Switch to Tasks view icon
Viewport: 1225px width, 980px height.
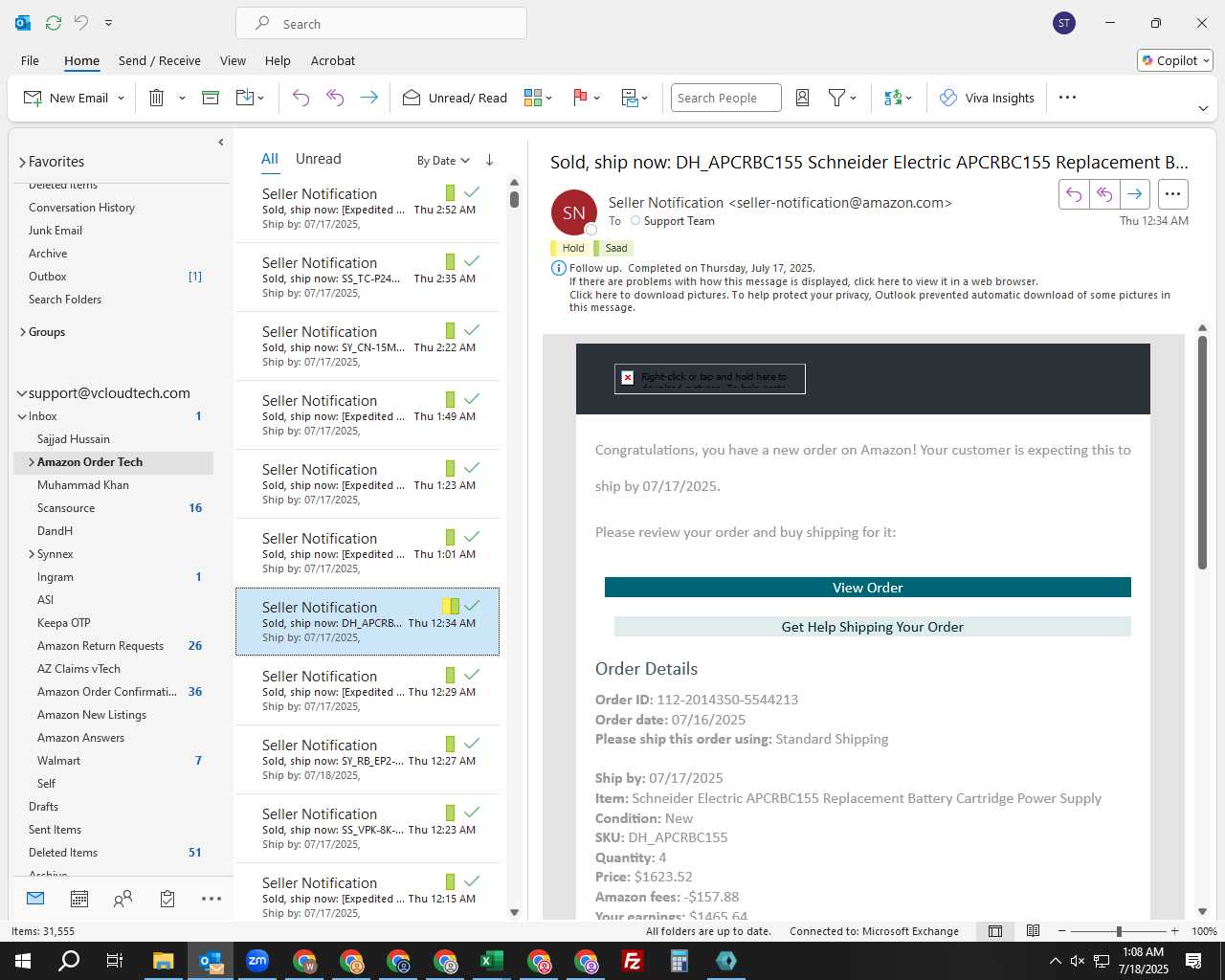(167, 899)
